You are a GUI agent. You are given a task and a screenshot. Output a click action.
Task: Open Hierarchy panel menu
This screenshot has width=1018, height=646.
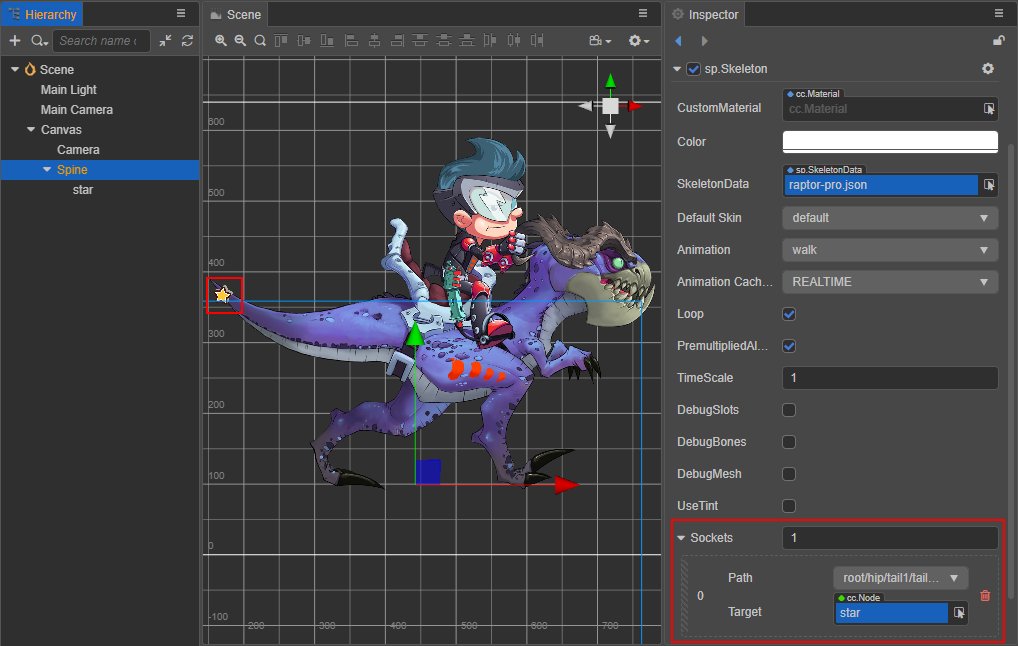pos(181,14)
